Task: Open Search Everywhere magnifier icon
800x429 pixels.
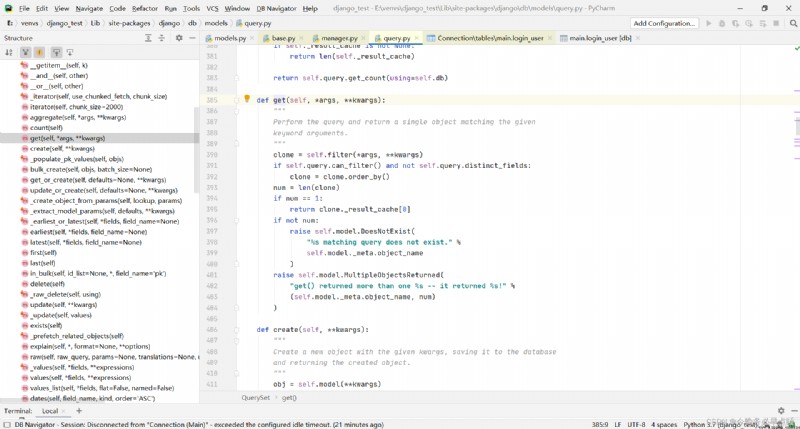Action: point(793,23)
